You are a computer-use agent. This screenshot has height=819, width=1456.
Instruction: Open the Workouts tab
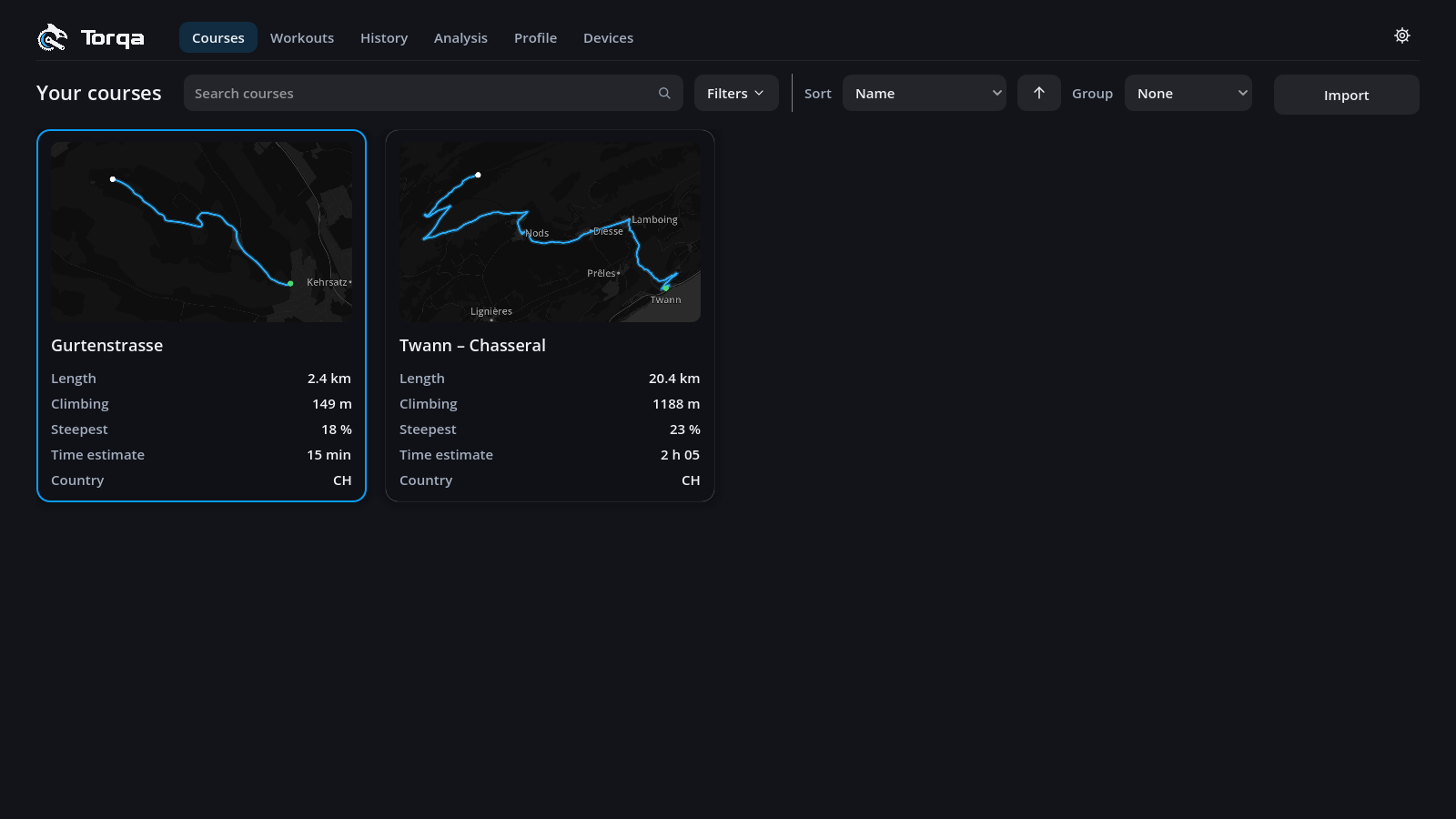[302, 37]
